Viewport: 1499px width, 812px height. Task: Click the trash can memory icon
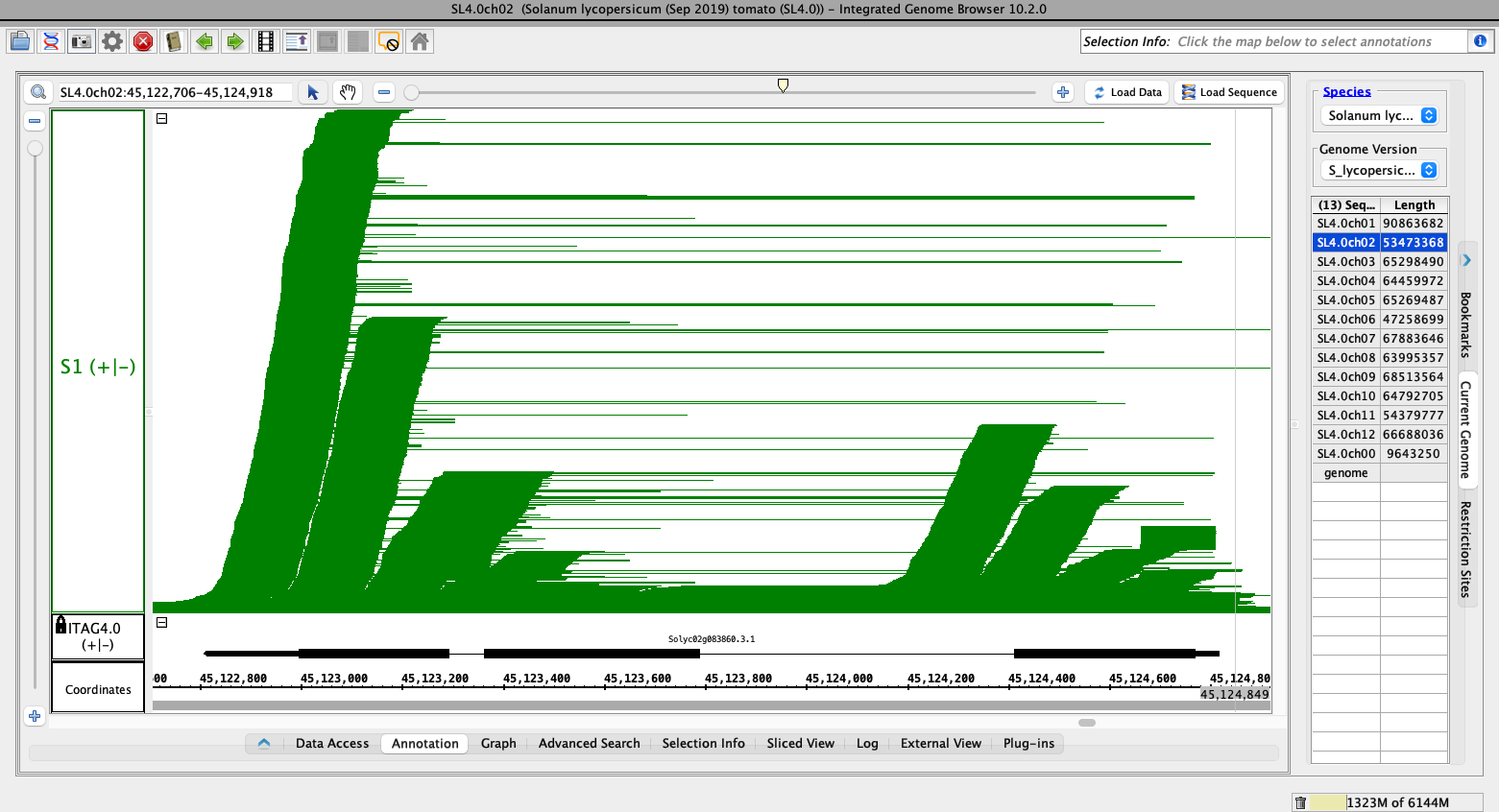pos(1300,802)
